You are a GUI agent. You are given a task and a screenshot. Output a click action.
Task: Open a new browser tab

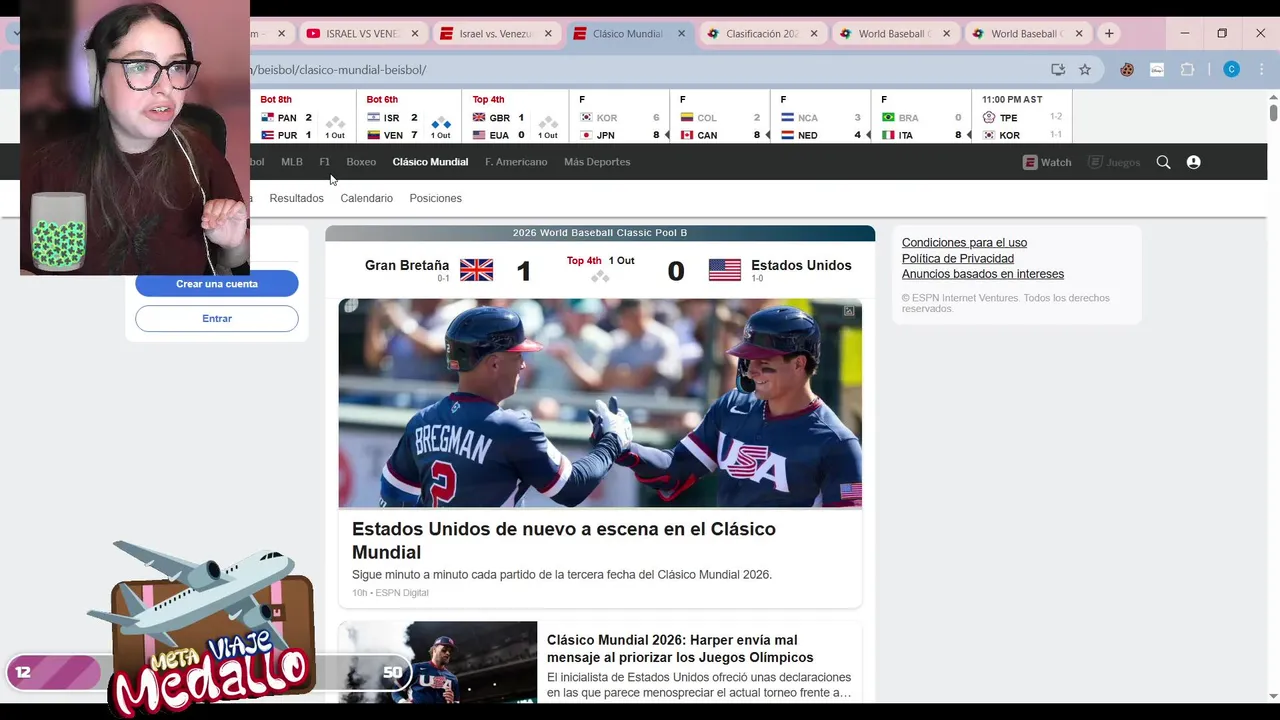[x=1109, y=33]
